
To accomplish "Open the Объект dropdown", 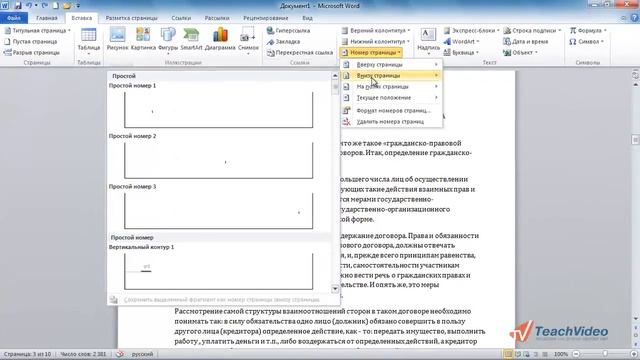I will [520, 53].
